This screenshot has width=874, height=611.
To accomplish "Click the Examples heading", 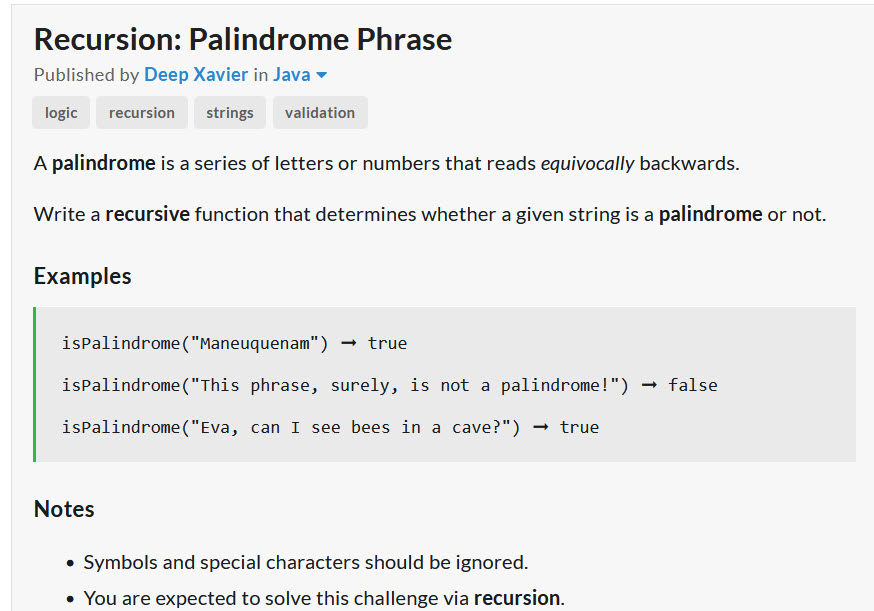I will (82, 277).
